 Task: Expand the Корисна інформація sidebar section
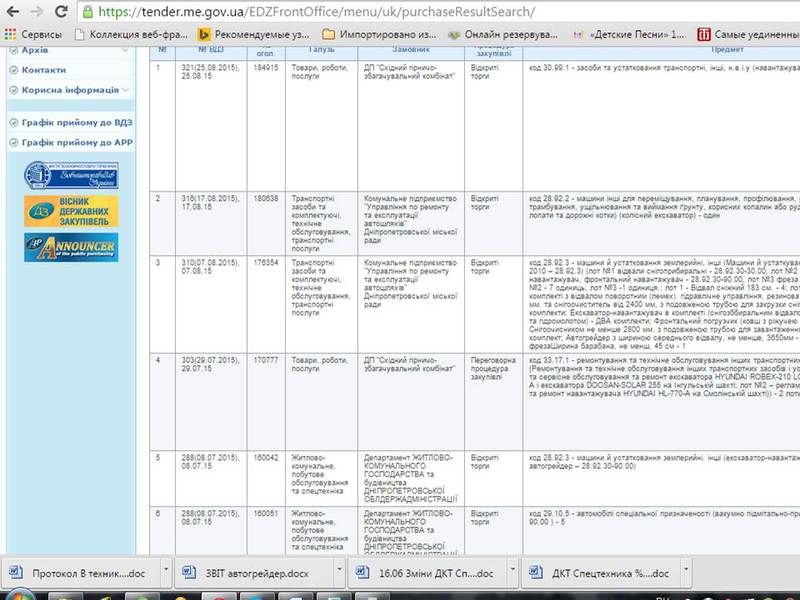click(124, 90)
